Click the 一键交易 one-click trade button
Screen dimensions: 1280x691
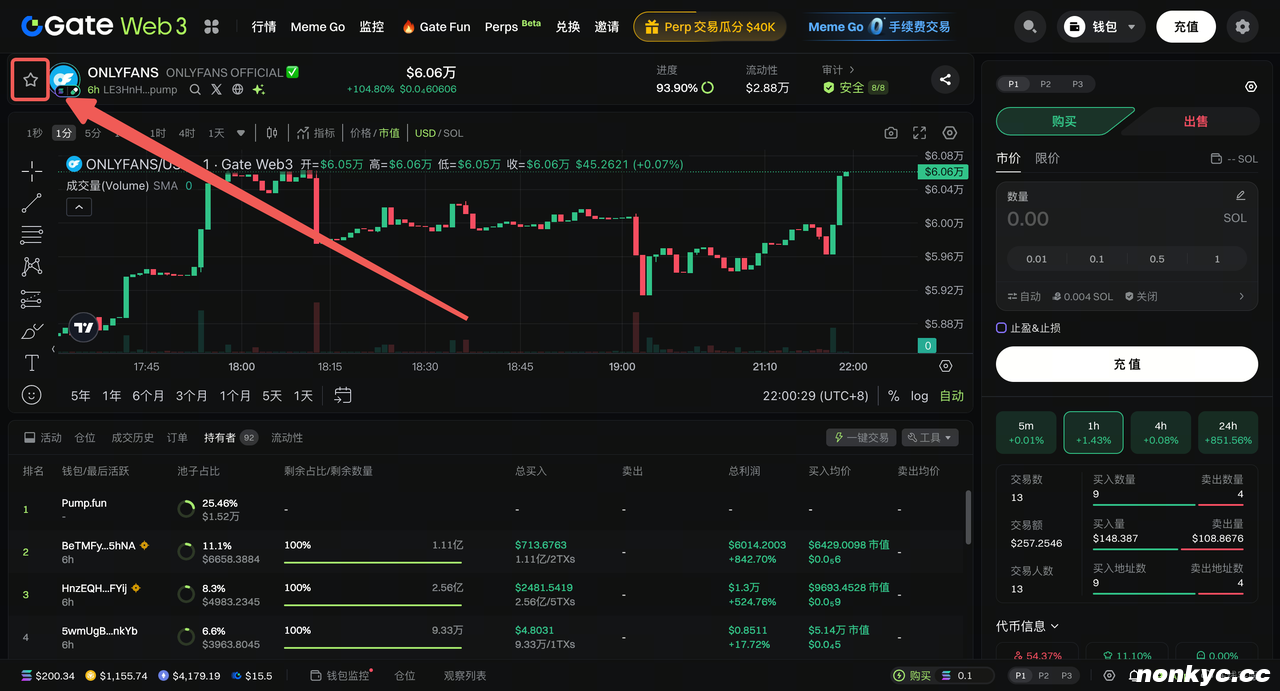coord(860,438)
